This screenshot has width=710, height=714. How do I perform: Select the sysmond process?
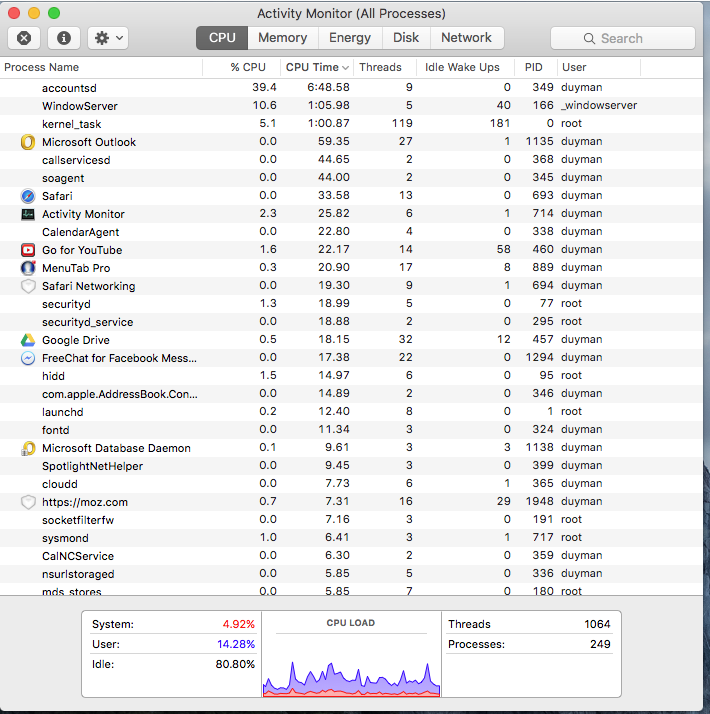tap(351, 538)
